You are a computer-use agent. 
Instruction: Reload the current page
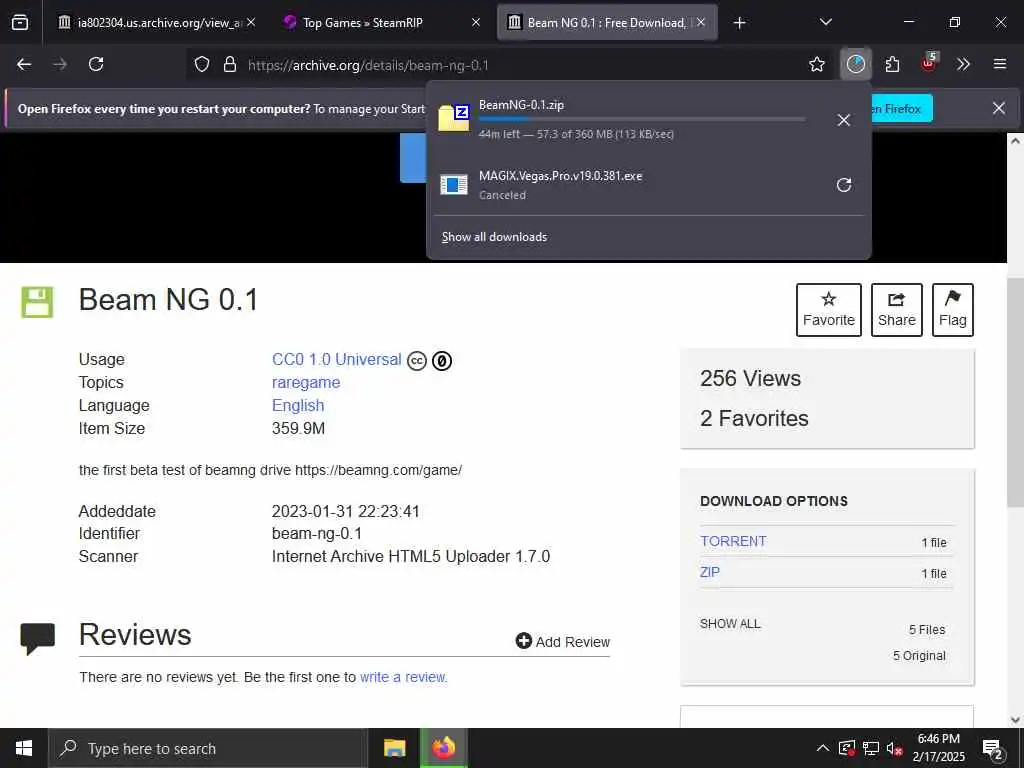point(96,64)
